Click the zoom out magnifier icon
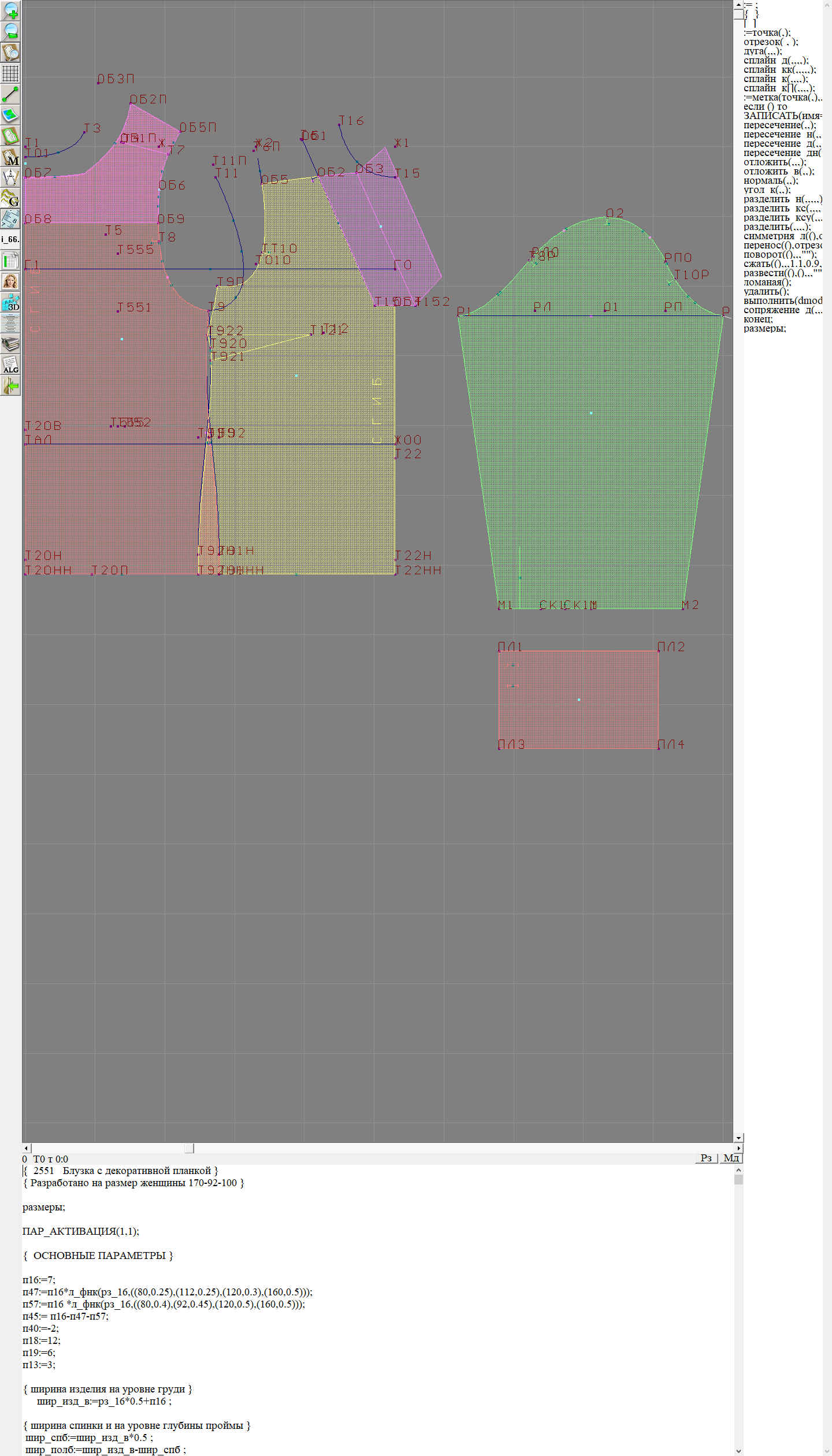Image resolution: width=832 pixels, height=1456 pixels. [10, 31]
